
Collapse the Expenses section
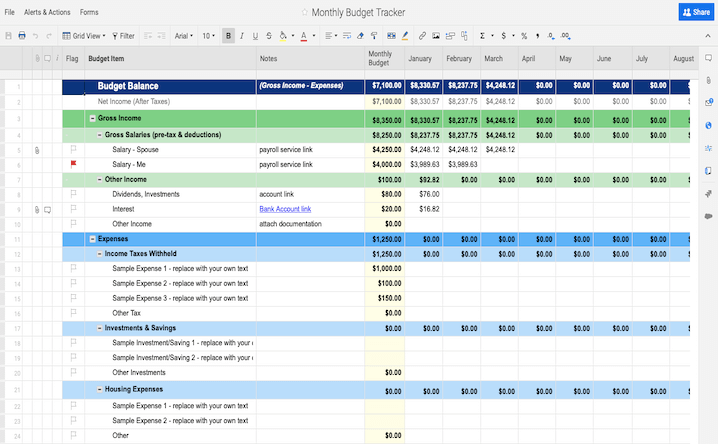(92, 239)
